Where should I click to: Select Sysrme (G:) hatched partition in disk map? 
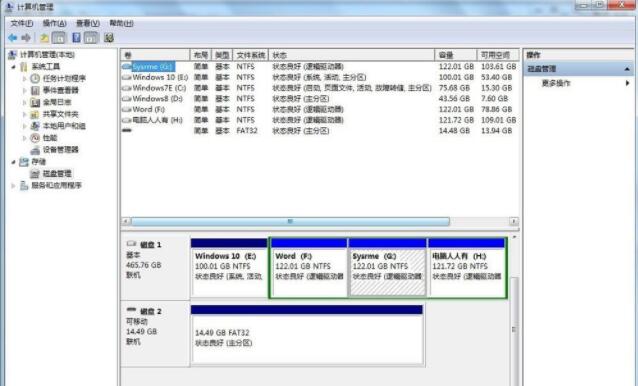(387, 268)
